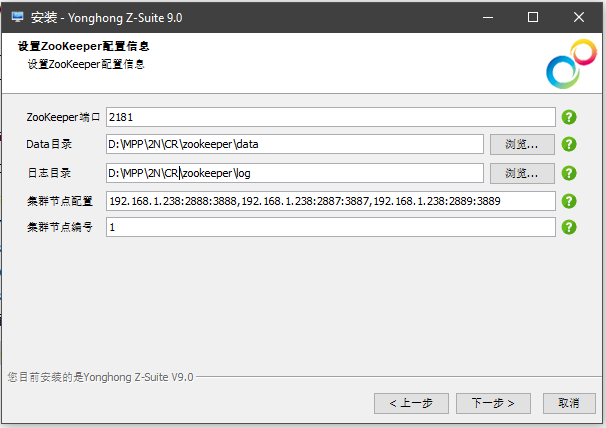The width and height of the screenshot is (606, 428).
Task: Click the 集群节点编号 label
Action: click(60, 227)
